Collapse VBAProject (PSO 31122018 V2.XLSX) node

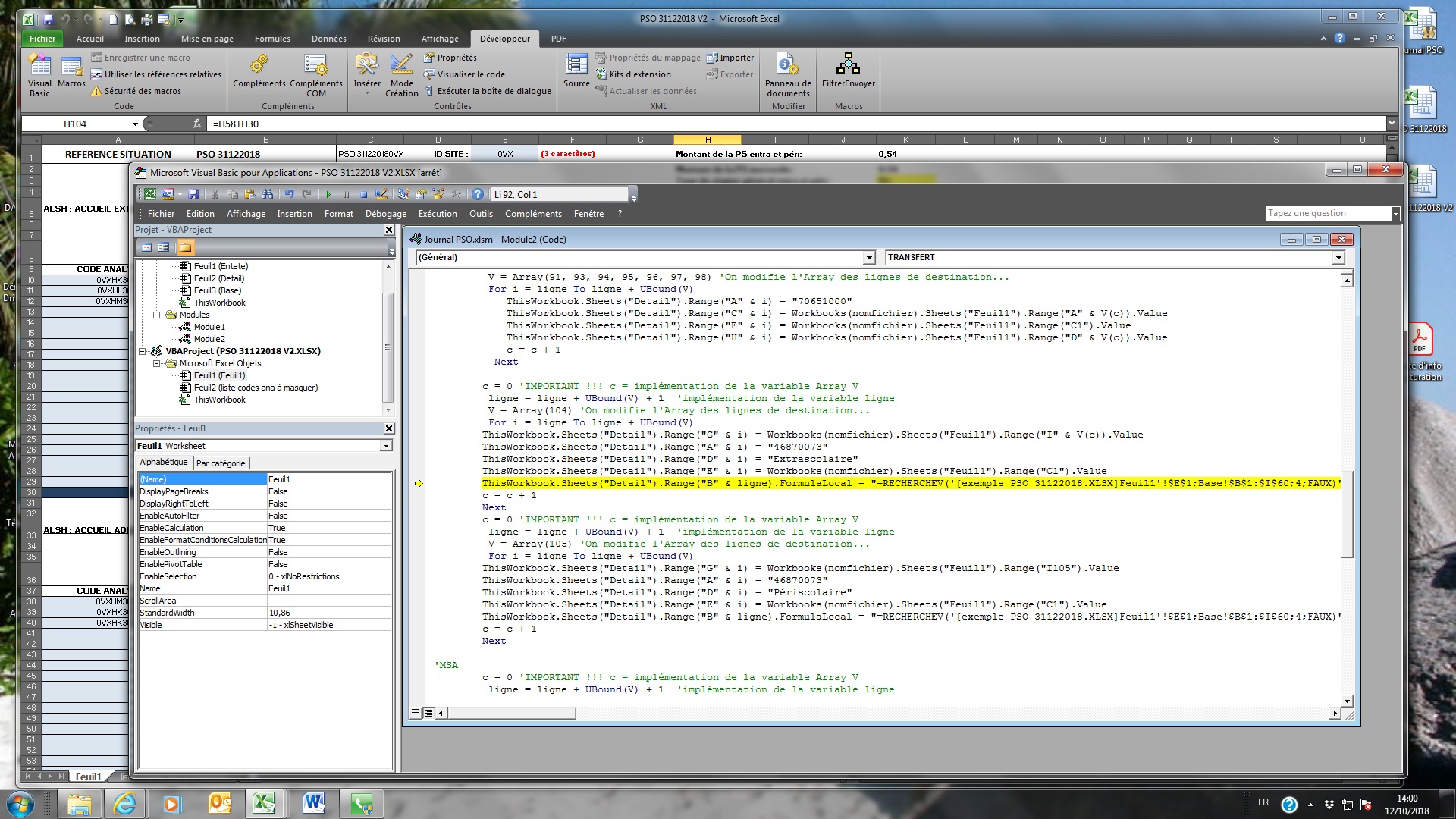143,351
